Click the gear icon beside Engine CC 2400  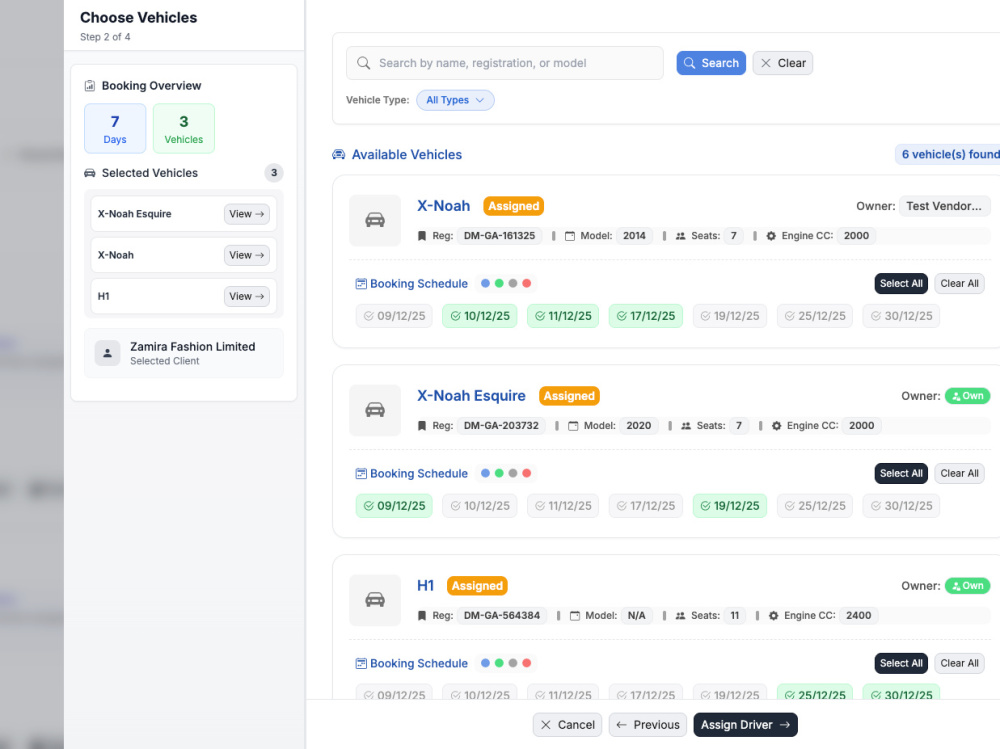click(x=774, y=616)
